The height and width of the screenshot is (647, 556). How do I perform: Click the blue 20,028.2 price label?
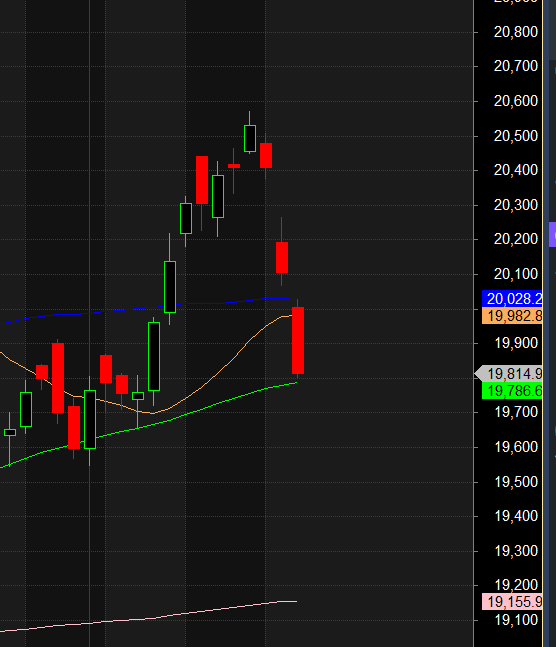click(512, 299)
